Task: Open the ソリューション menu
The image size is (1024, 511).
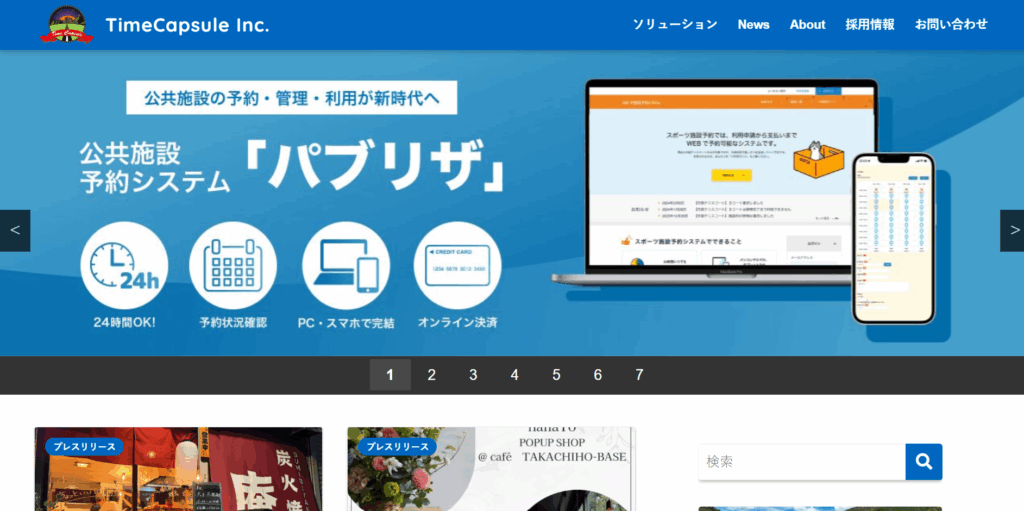Action: pyautogui.click(x=675, y=25)
